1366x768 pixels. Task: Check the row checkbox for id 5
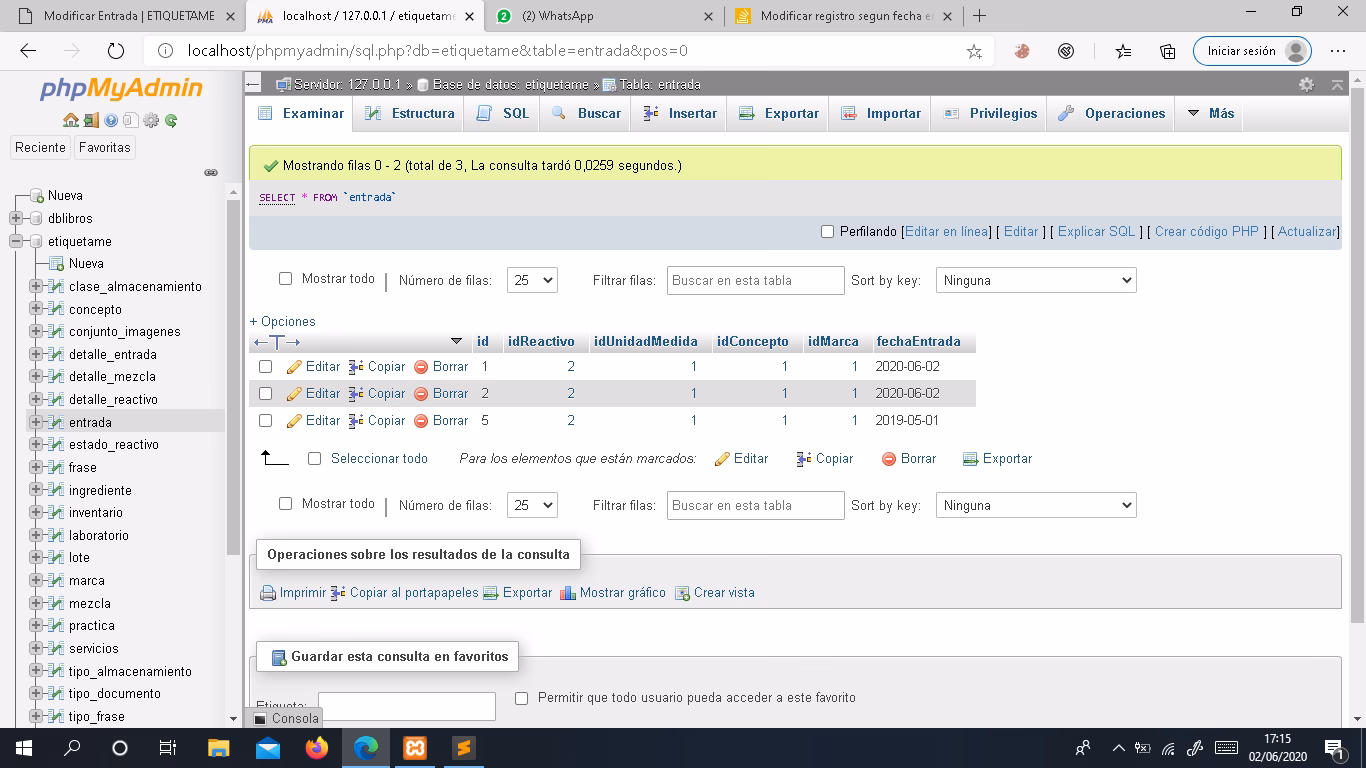[x=266, y=421]
